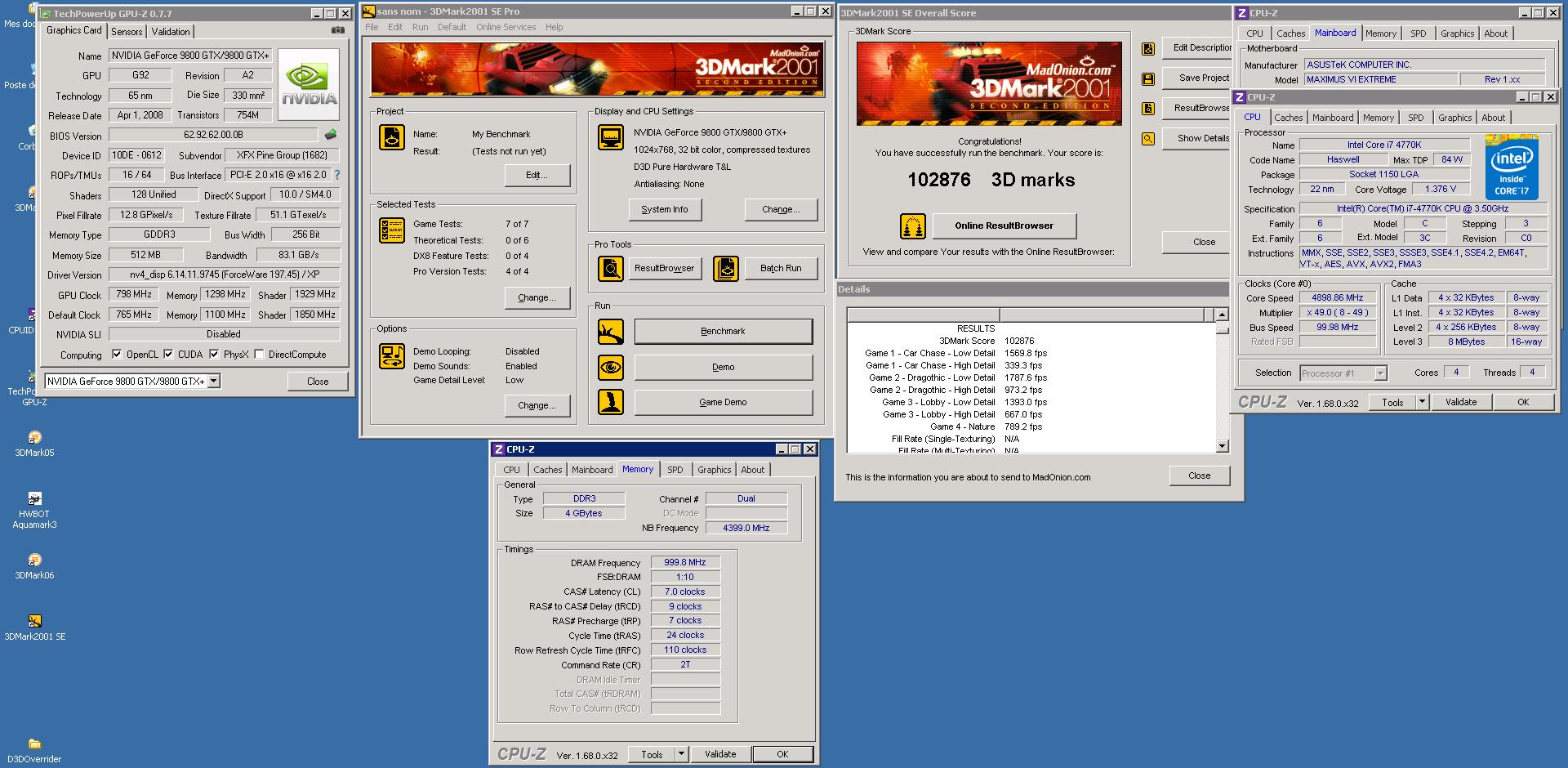Click OK in the CPU-Z Memory window
Screen dimensions: 1568x768
782,754
